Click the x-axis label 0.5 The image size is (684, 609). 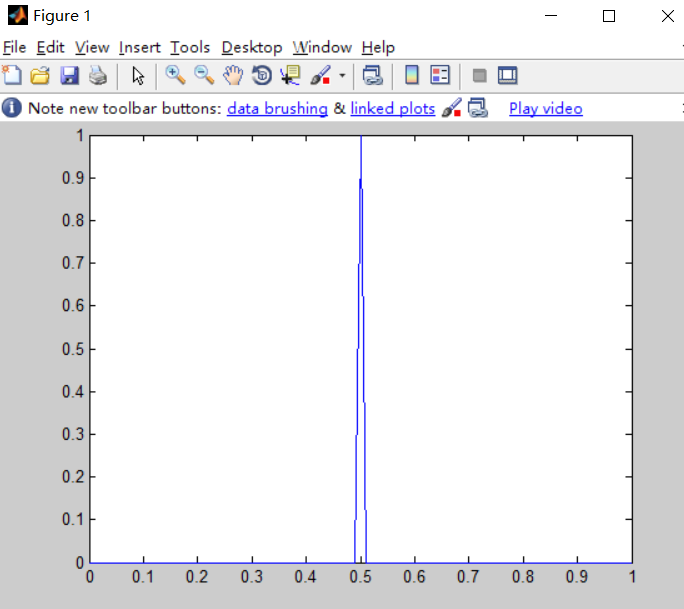click(x=360, y=577)
